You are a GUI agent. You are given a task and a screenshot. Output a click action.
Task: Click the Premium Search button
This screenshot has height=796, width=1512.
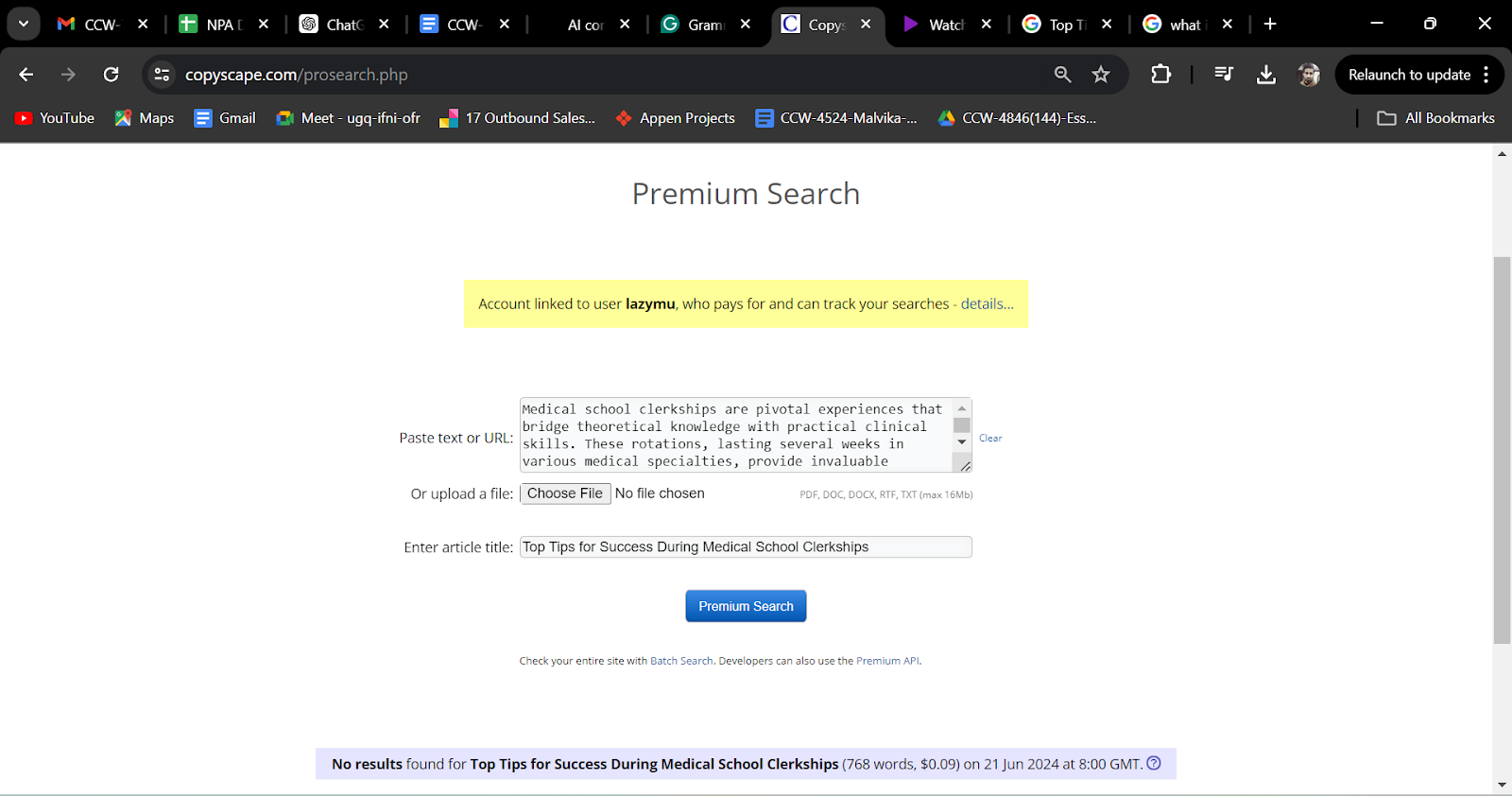[746, 606]
